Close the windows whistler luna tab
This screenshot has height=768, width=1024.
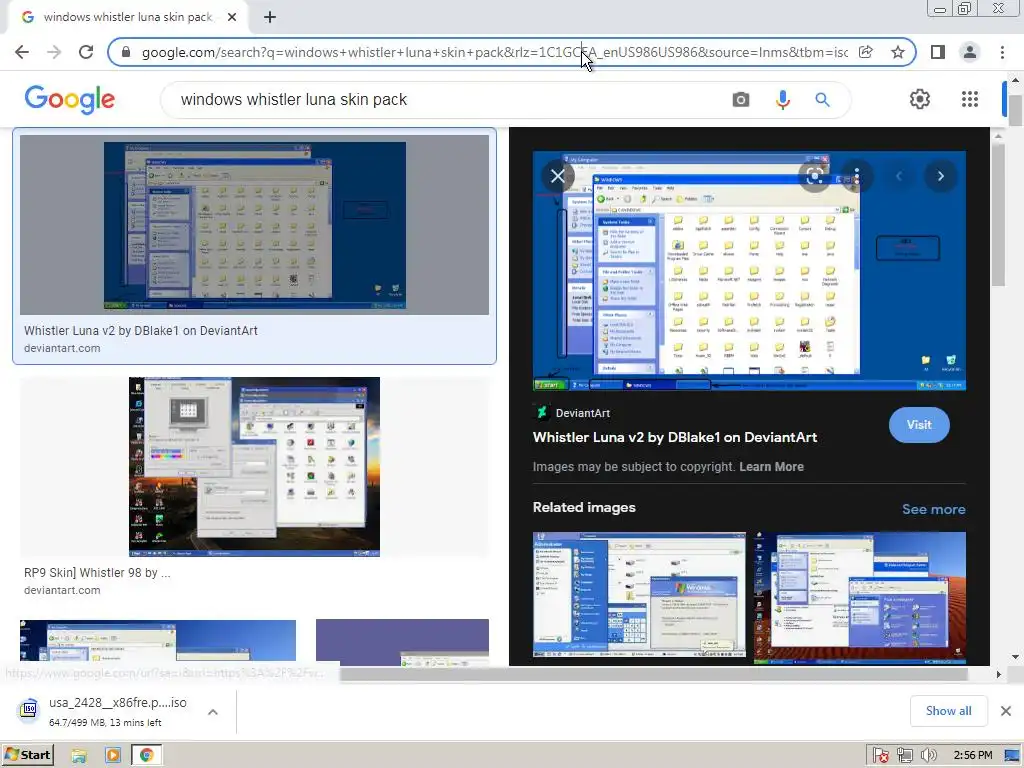coord(232,17)
